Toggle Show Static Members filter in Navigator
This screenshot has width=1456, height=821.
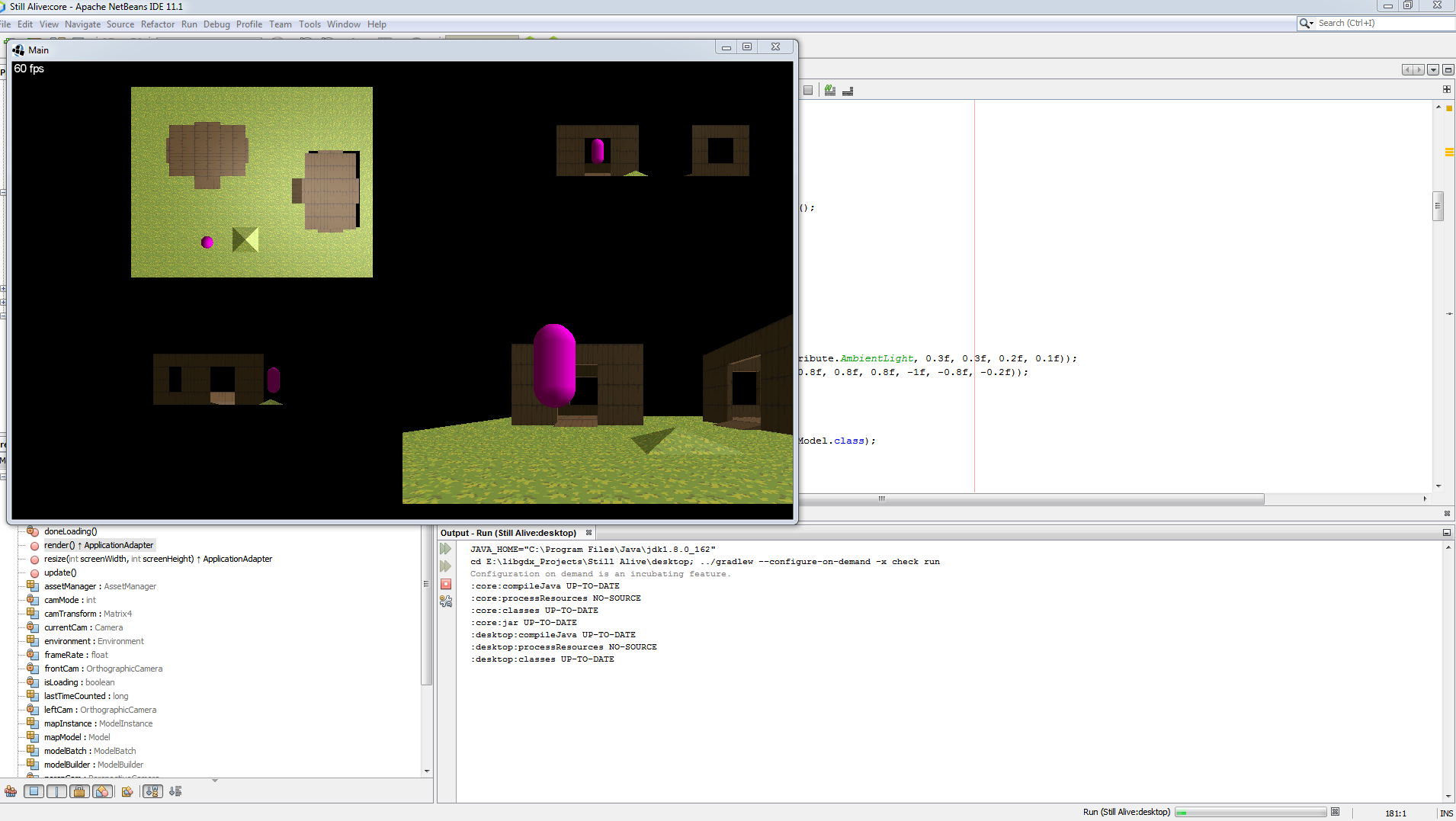click(56, 791)
